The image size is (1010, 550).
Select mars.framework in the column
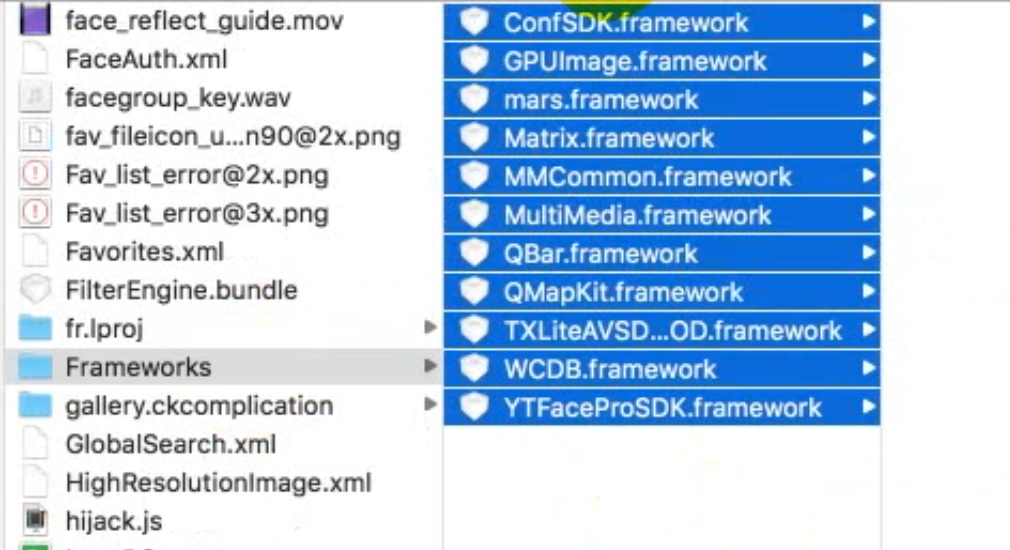601,99
